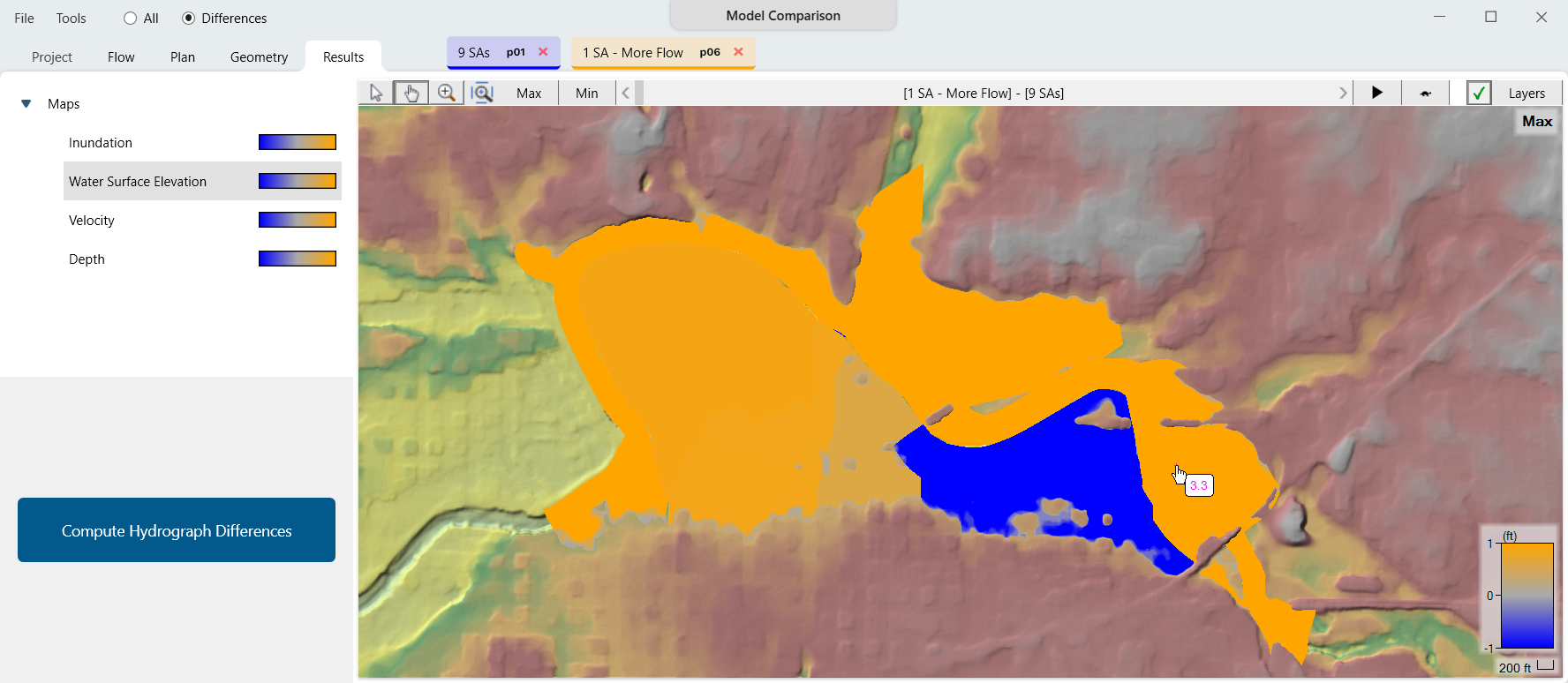Toggle the green checkmark beside Layers
Image resolution: width=1568 pixels, height=683 pixels.
1479,93
